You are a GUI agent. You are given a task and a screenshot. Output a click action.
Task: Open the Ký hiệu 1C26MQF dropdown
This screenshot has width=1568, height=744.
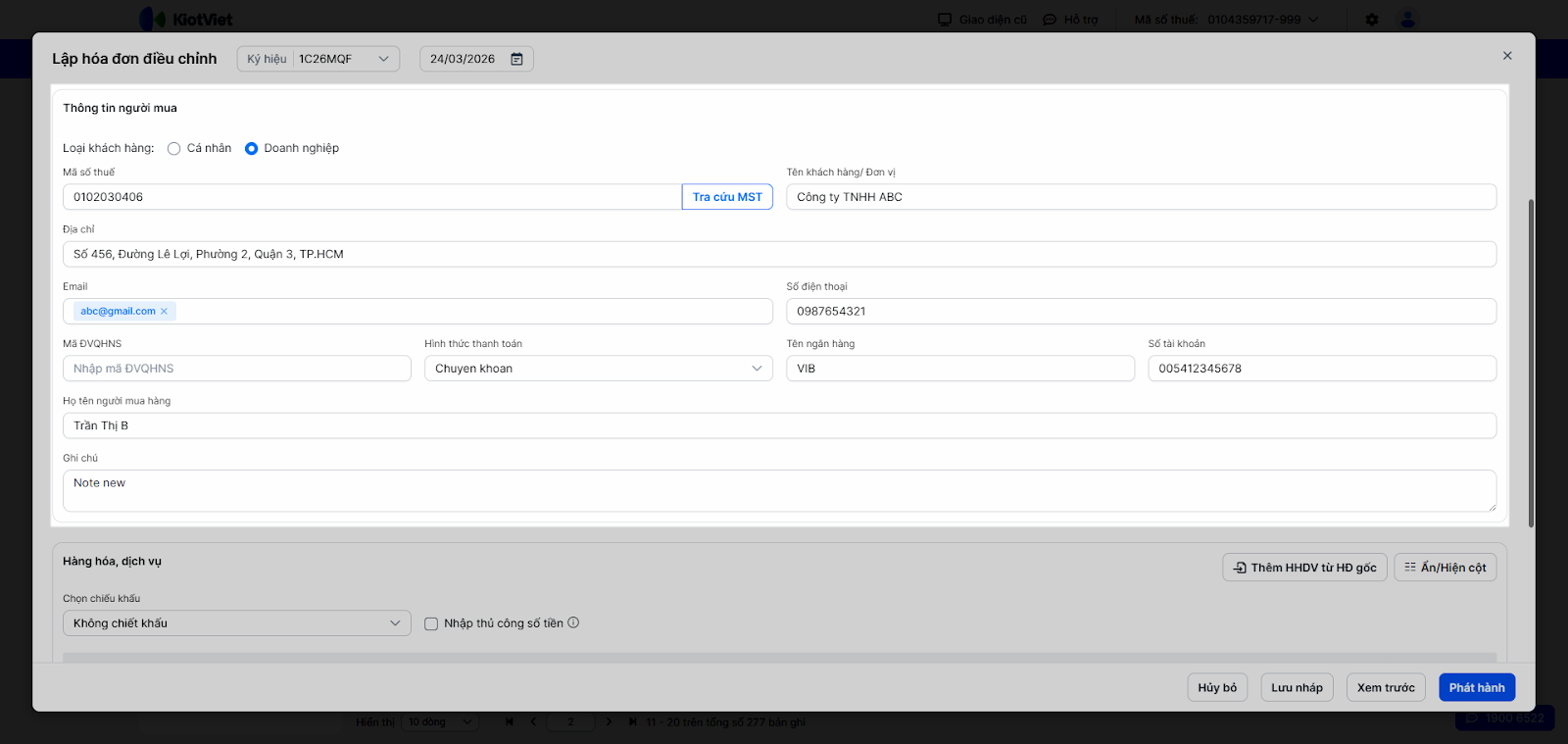[x=318, y=59]
